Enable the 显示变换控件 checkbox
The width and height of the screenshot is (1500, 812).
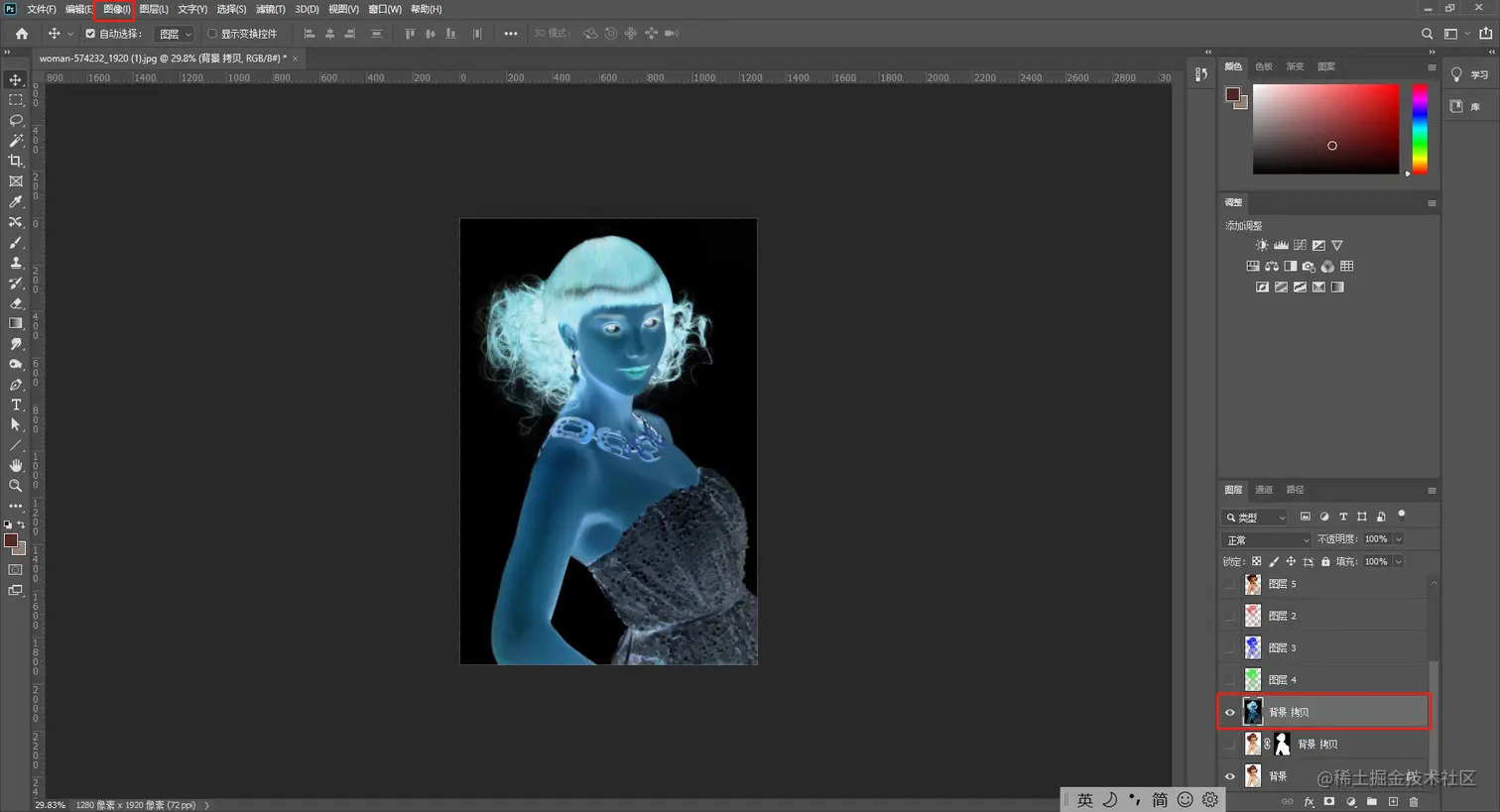click(x=211, y=34)
